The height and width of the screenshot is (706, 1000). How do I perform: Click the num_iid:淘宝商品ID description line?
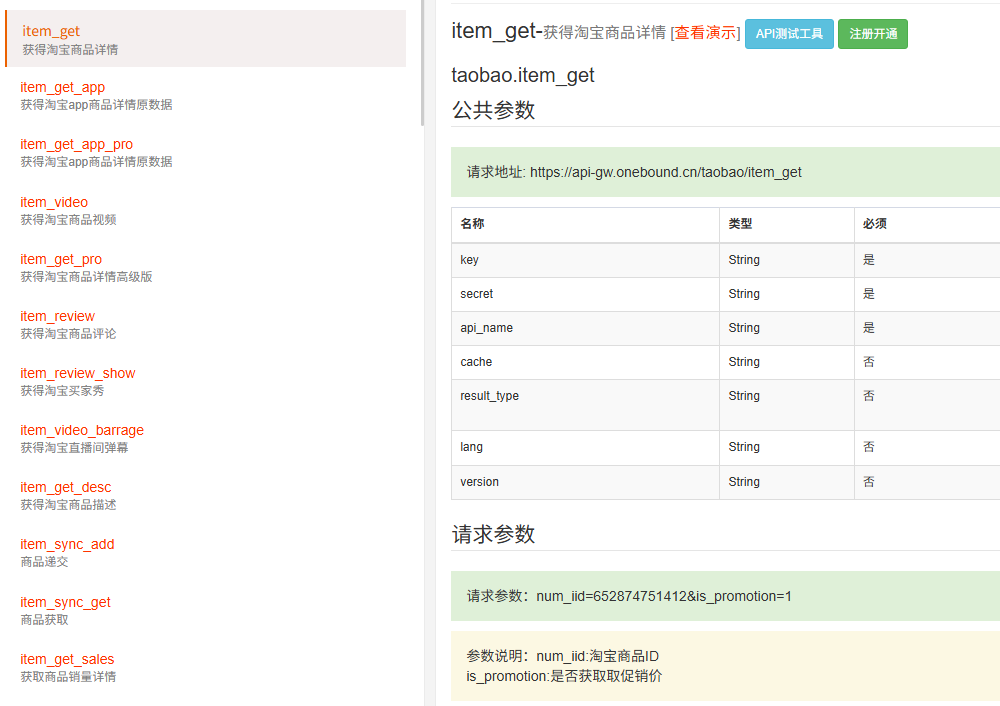598,656
